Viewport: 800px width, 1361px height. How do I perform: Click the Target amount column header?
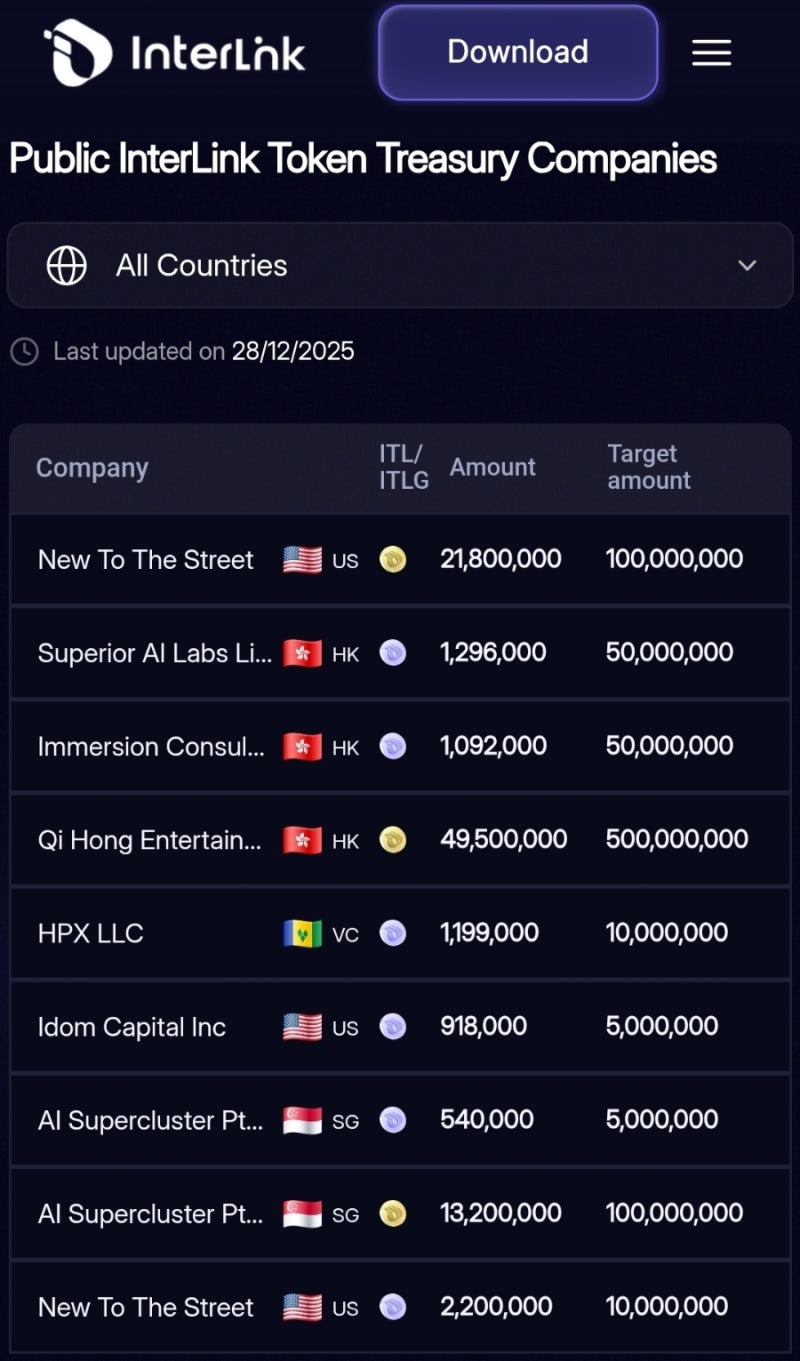pyautogui.click(x=648, y=467)
